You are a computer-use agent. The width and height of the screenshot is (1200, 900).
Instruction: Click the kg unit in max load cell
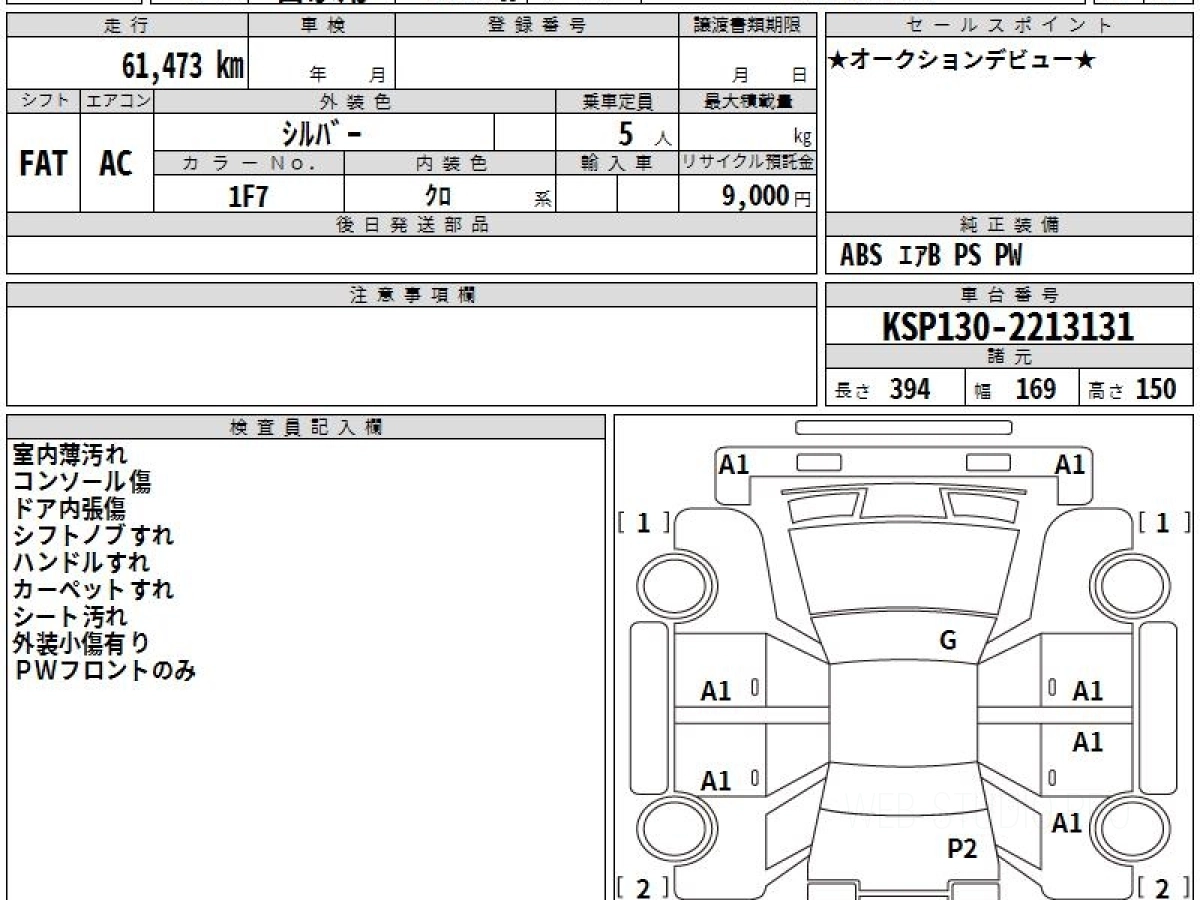[x=803, y=138]
